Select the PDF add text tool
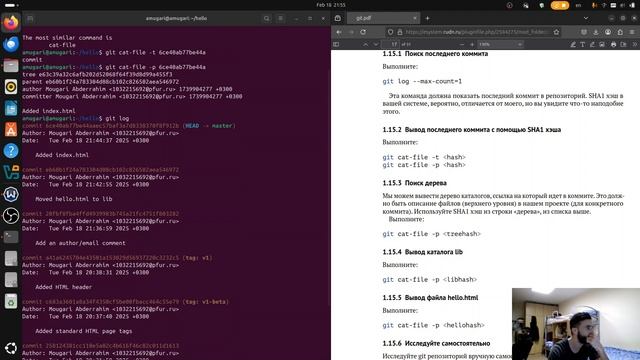This screenshot has width=640, height=360. (x=583, y=44)
